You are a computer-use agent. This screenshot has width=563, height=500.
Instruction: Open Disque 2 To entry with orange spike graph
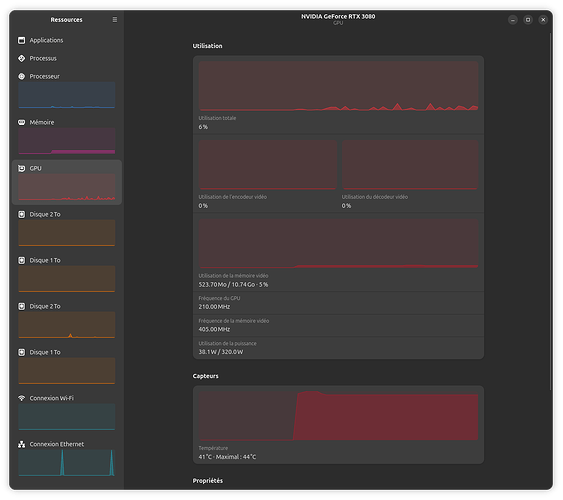point(67,320)
